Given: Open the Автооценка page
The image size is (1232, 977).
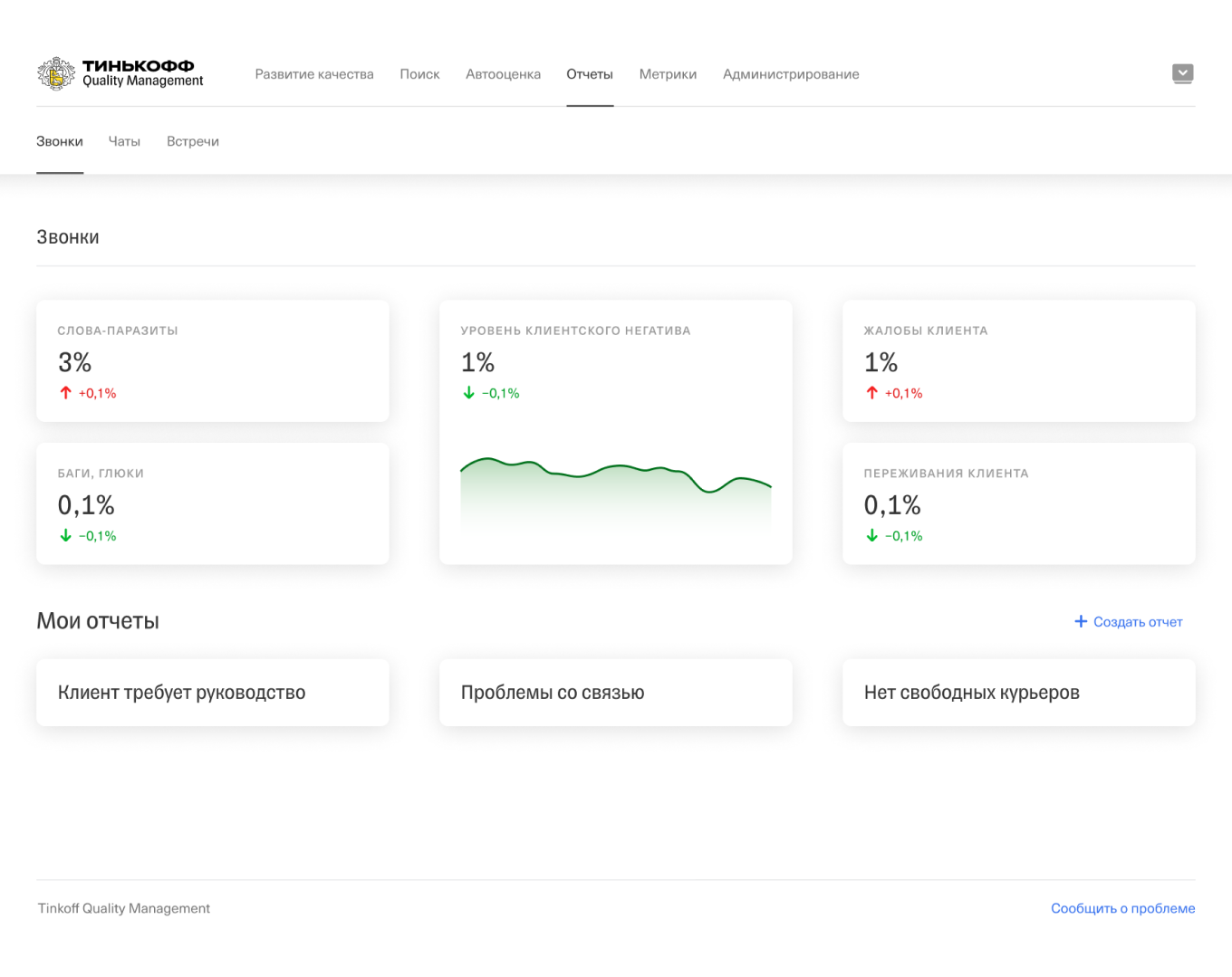Looking at the screenshot, I should pyautogui.click(x=503, y=74).
